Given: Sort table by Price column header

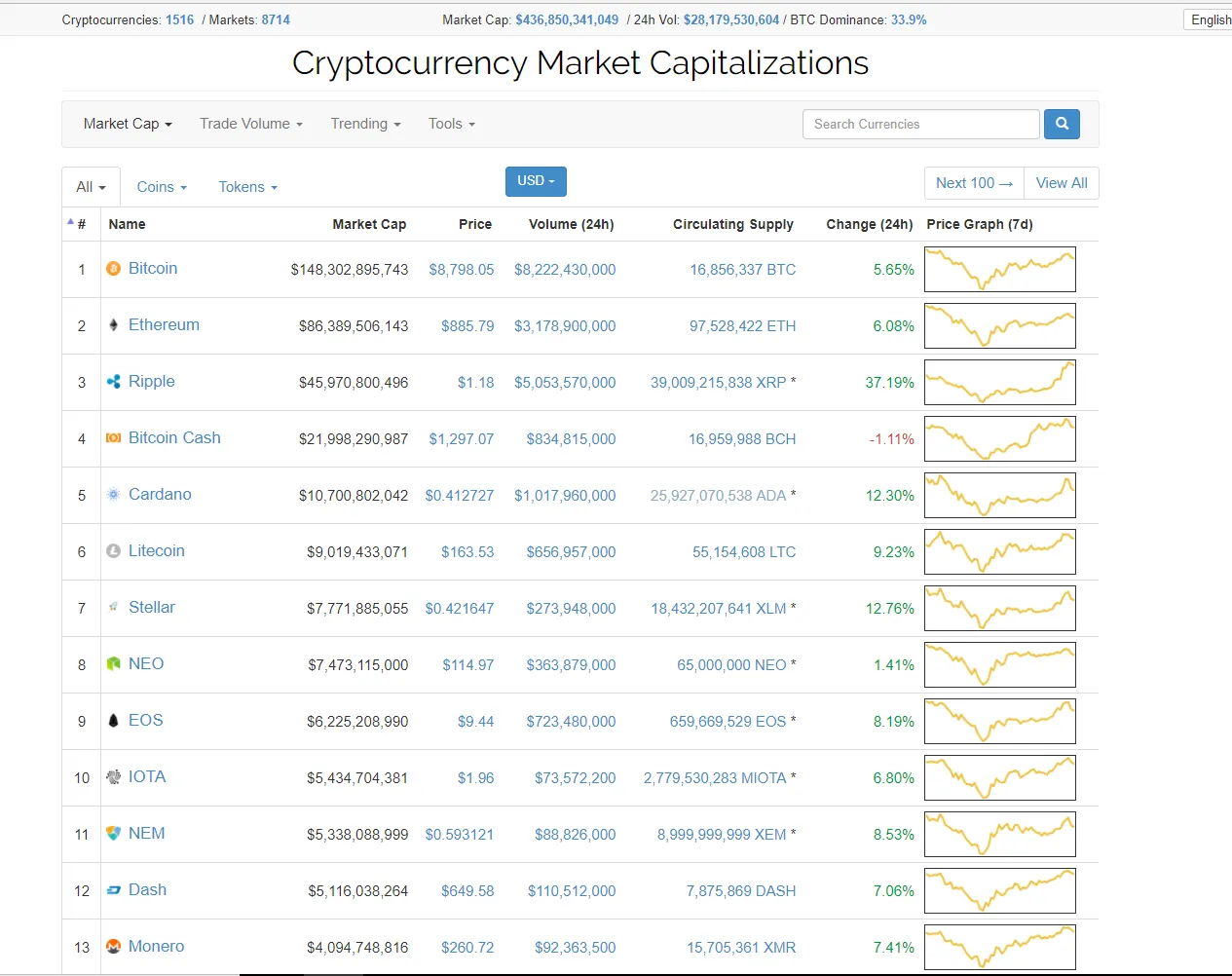Looking at the screenshot, I should (x=475, y=224).
